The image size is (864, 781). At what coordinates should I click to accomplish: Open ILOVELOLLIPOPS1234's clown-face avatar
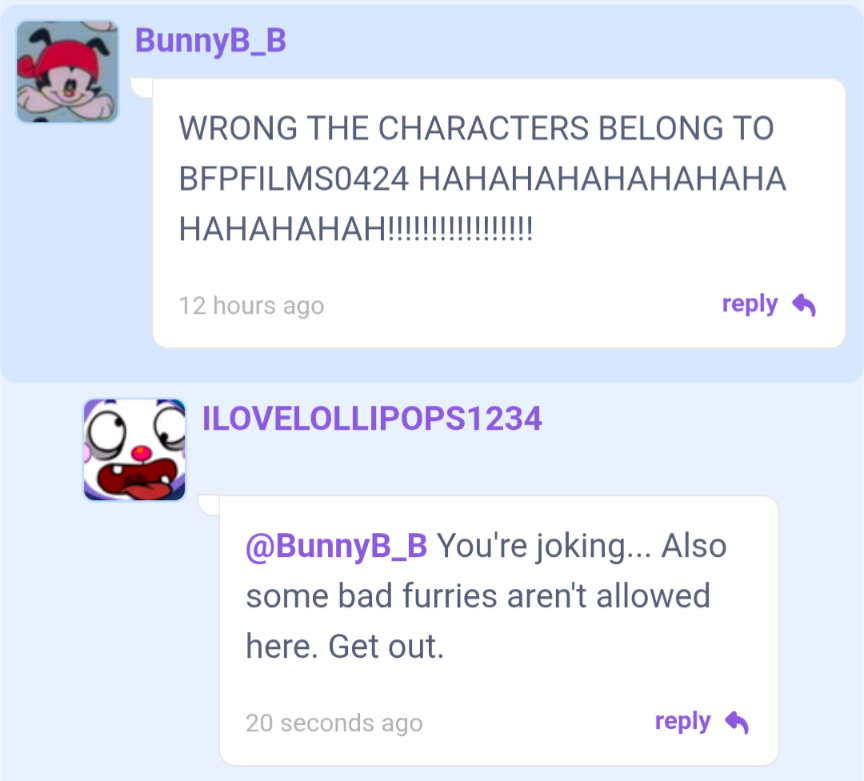pyautogui.click(x=134, y=450)
